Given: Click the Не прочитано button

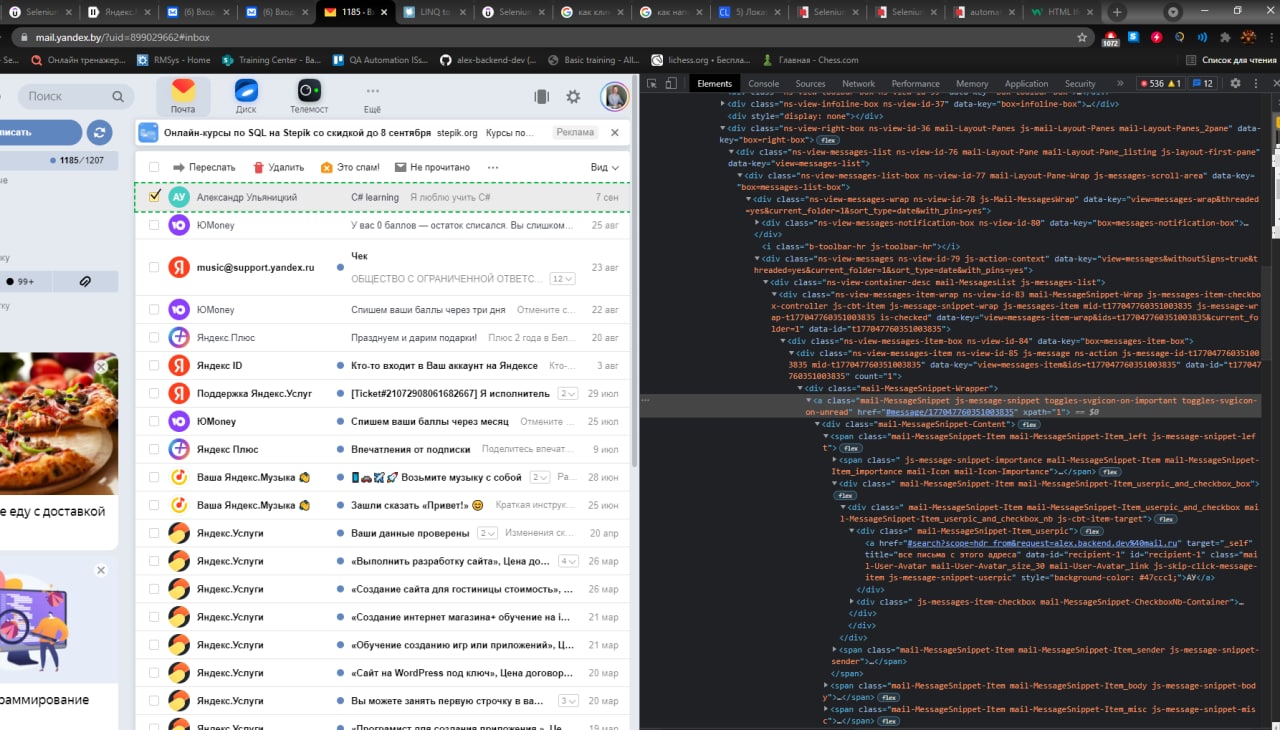Looking at the screenshot, I should coord(432,167).
